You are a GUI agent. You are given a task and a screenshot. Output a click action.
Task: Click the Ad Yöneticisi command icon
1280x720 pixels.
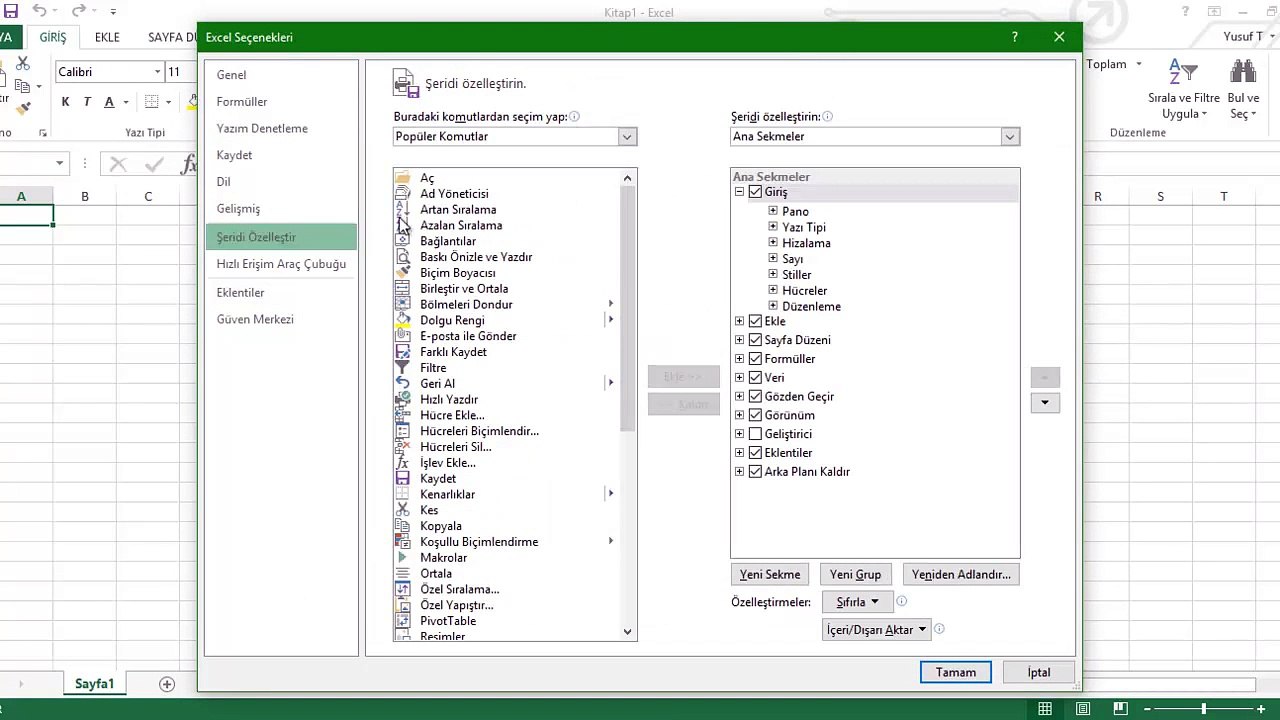point(403,194)
